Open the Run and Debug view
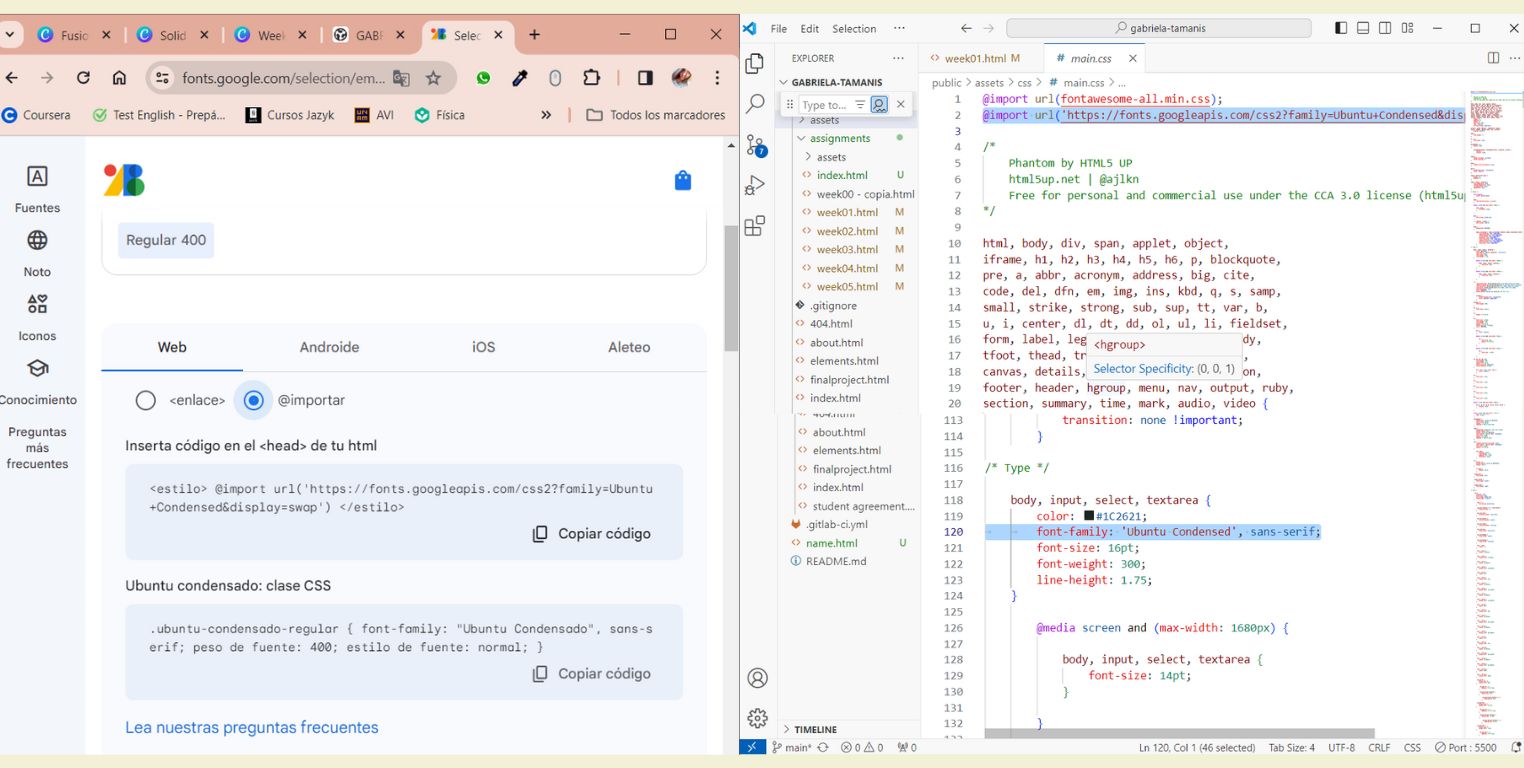The width and height of the screenshot is (1524, 768). tap(756, 185)
